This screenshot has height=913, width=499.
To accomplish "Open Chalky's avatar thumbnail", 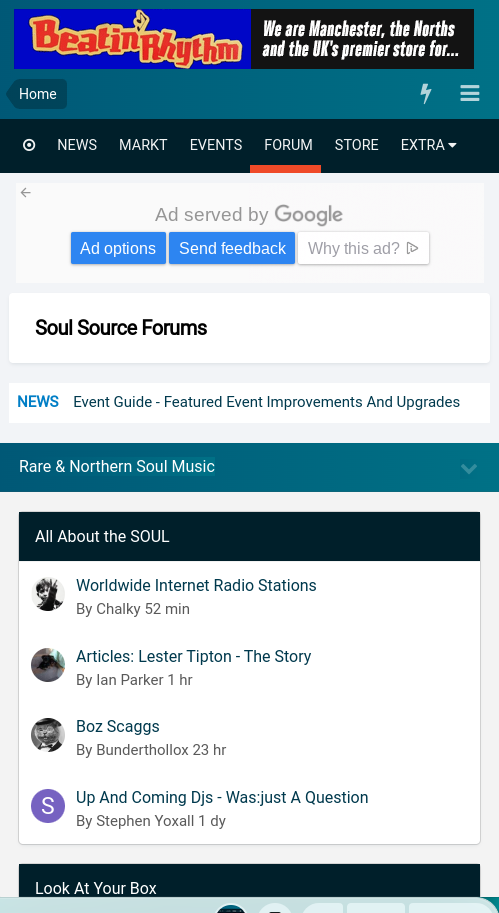I will [48, 594].
